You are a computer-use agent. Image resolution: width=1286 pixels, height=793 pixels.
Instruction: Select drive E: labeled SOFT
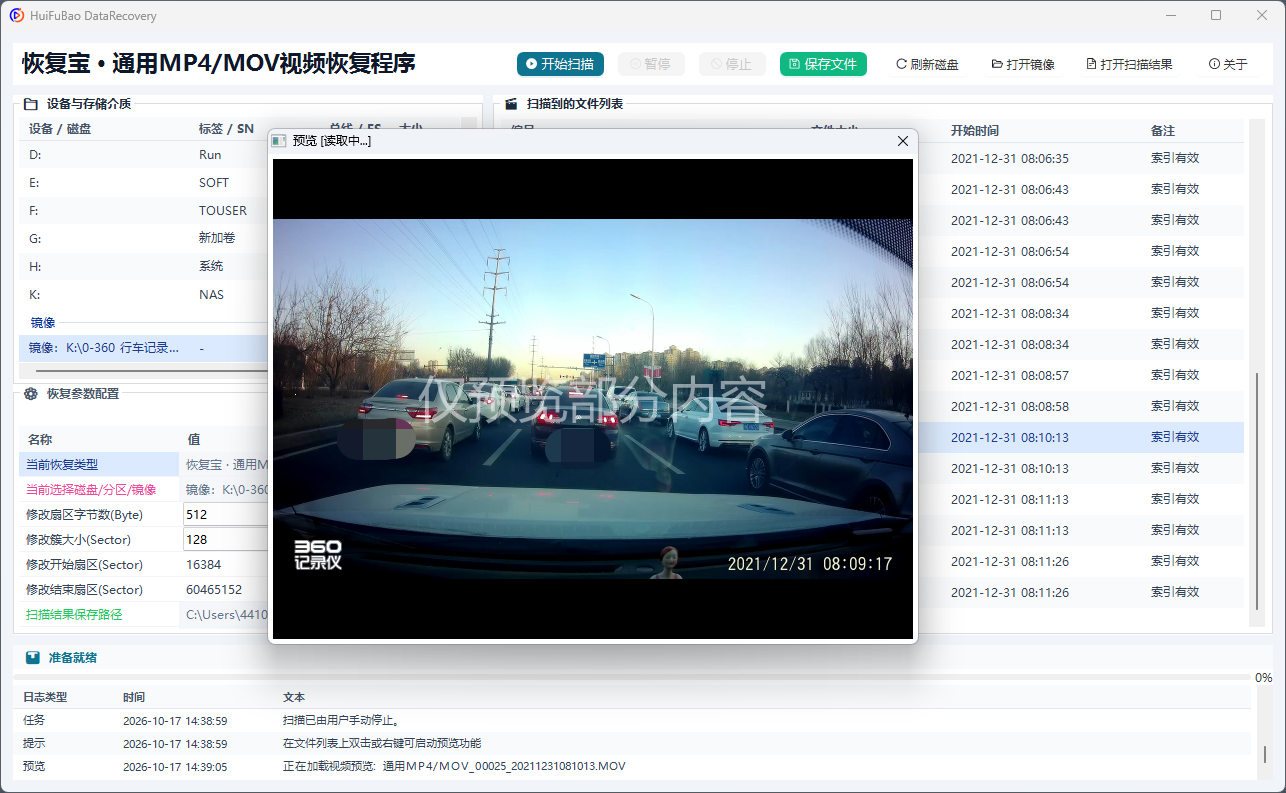[143, 183]
